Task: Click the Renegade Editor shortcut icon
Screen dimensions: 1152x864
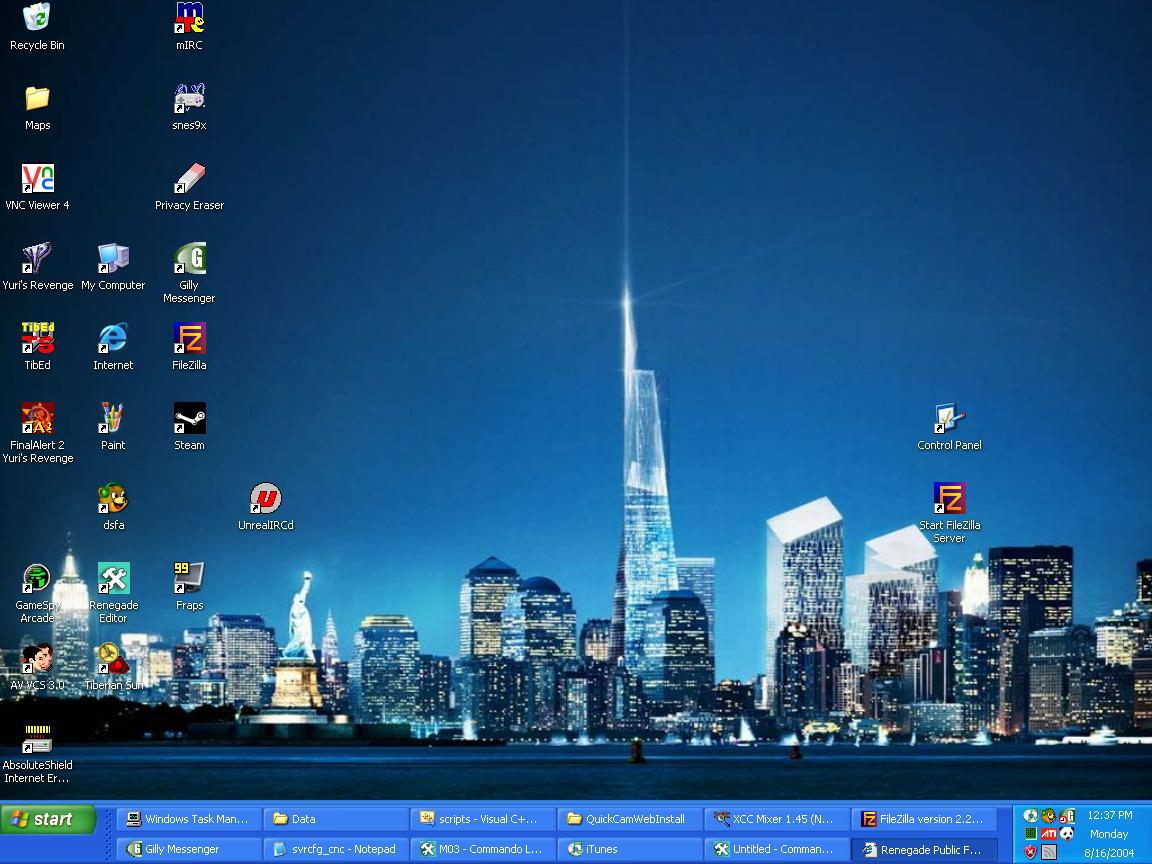Action: pos(113,579)
